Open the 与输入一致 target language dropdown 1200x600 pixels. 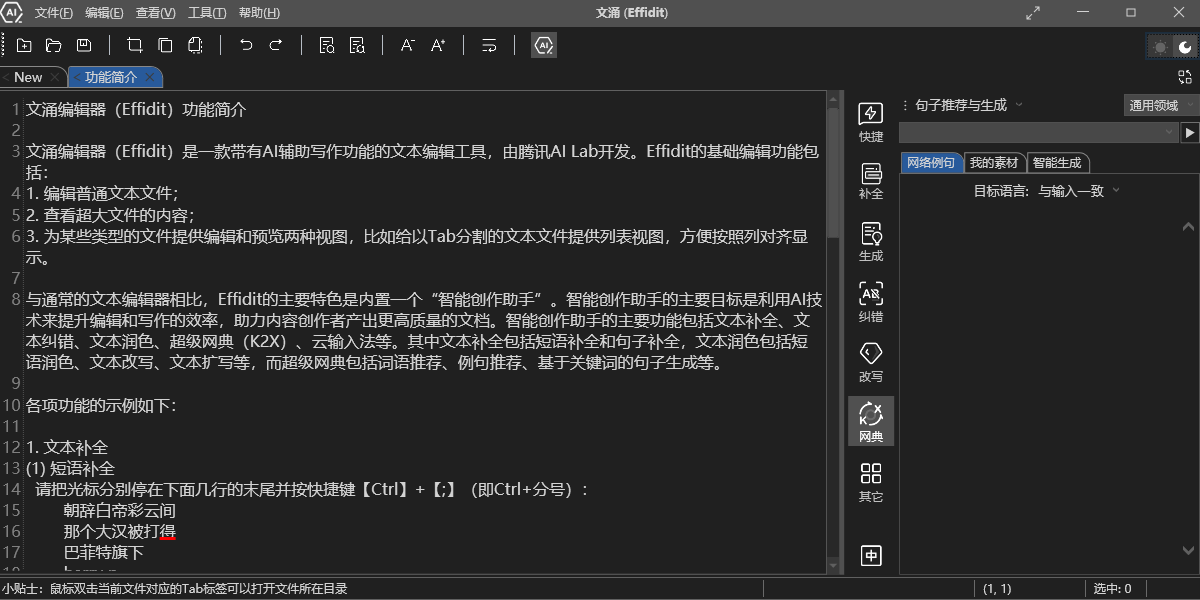pyautogui.click(x=1078, y=191)
